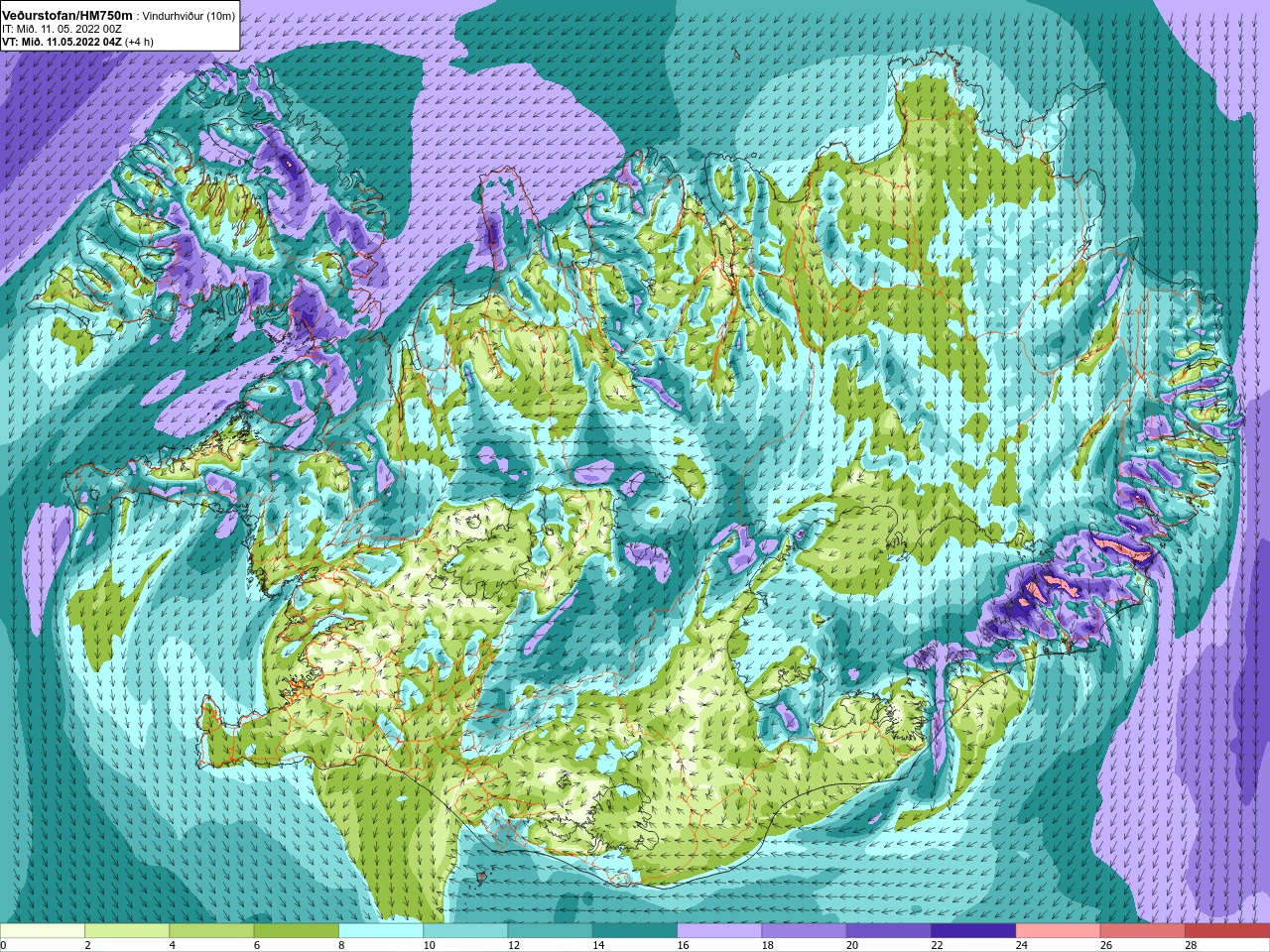
Task: Click the legend value label 18
Action: coord(768,945)
